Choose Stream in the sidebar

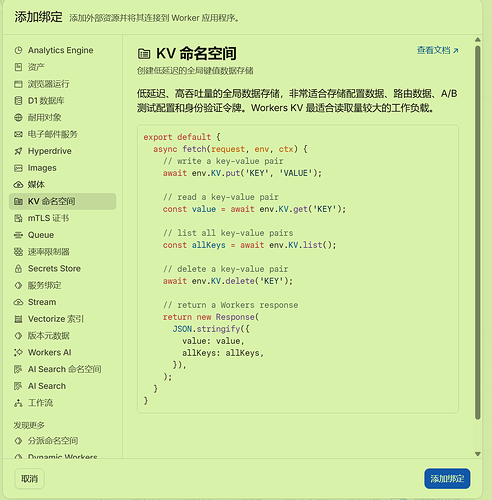[x=63, y=302]
